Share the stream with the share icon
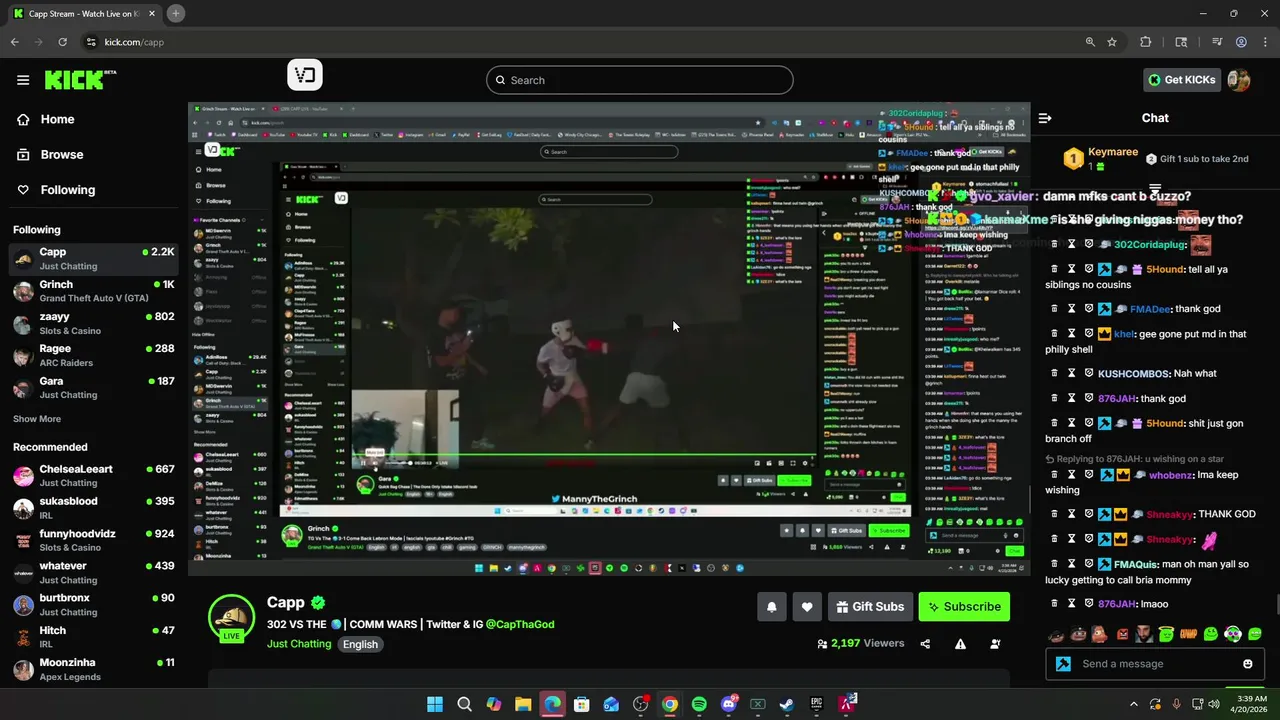 (925, 644)
